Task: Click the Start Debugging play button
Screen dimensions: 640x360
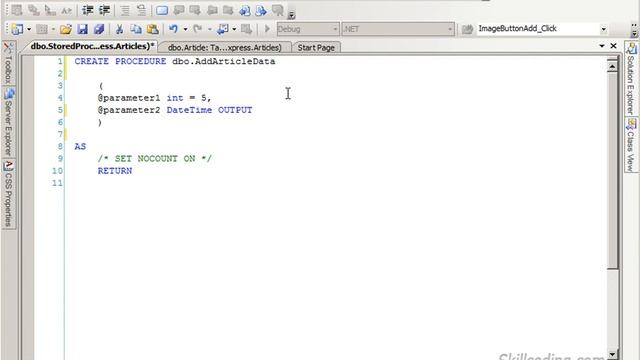Action: (x=267, y=29)
